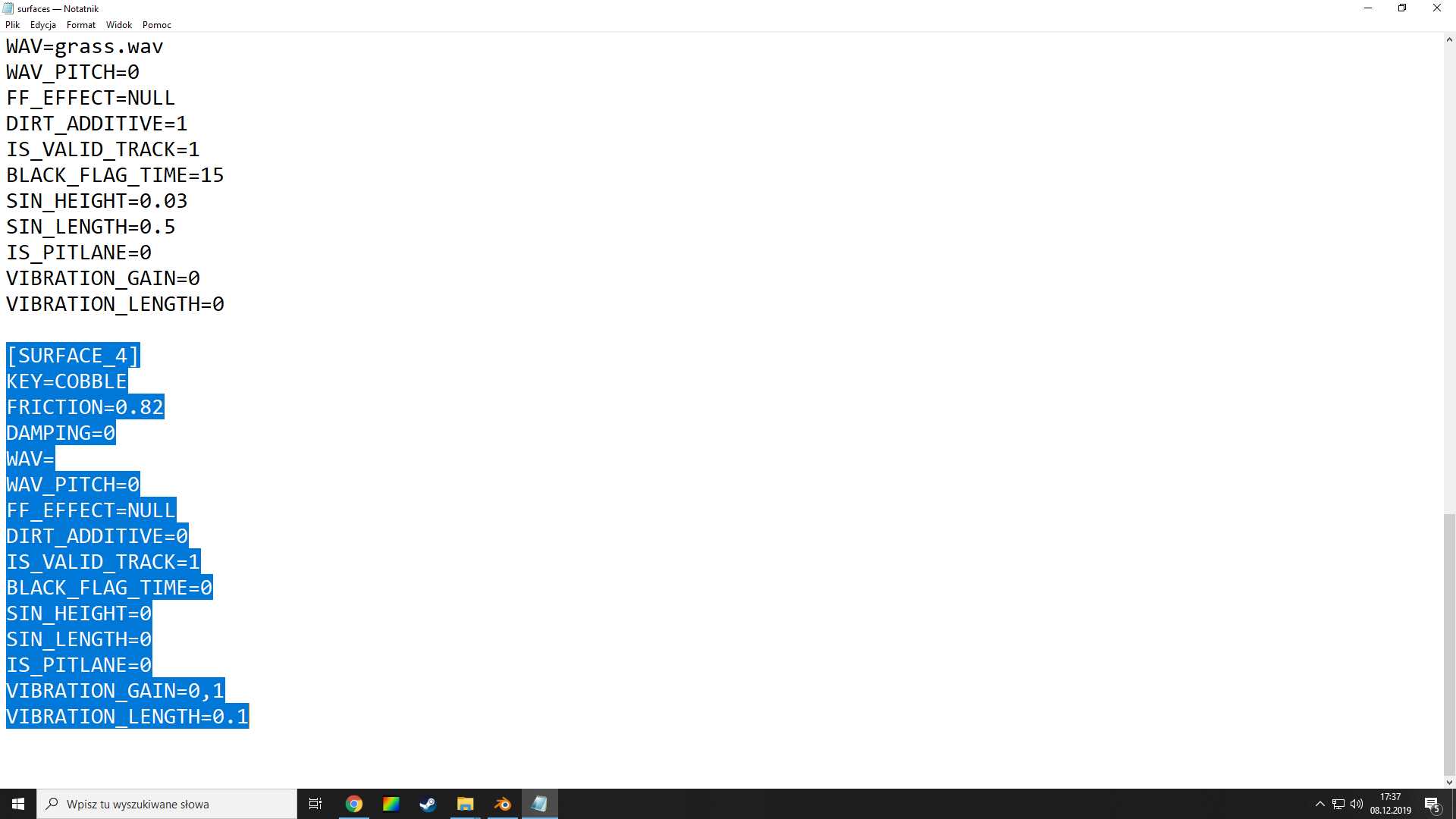Image resolution: width=1456 pixels, height=819 pixels.
Task: Open the colorful square app in taskbar
Action: tap(391, 804)
